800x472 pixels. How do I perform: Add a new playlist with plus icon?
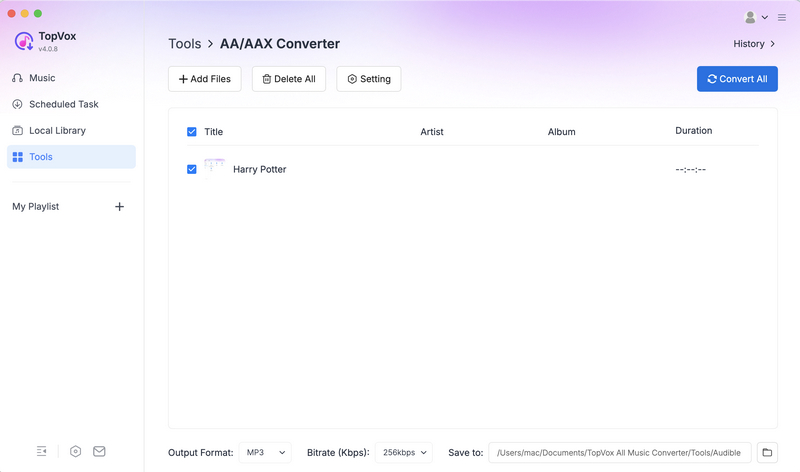point(119,207)
